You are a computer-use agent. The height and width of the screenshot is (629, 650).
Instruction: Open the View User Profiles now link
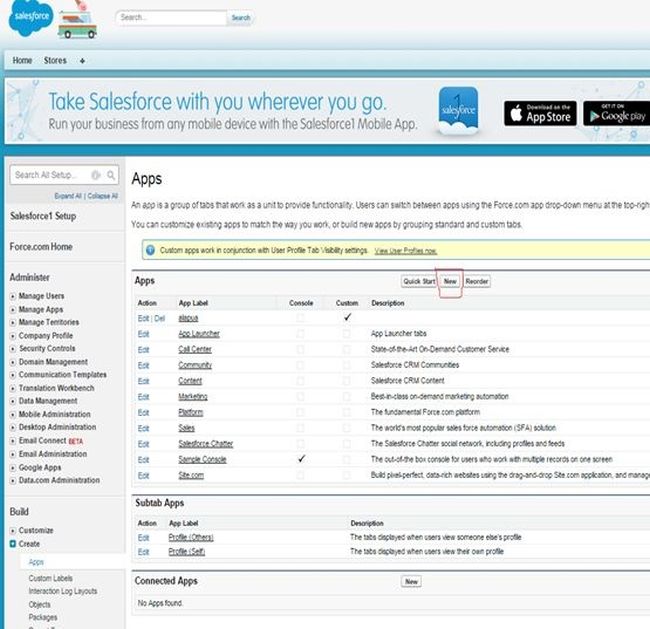405,251
